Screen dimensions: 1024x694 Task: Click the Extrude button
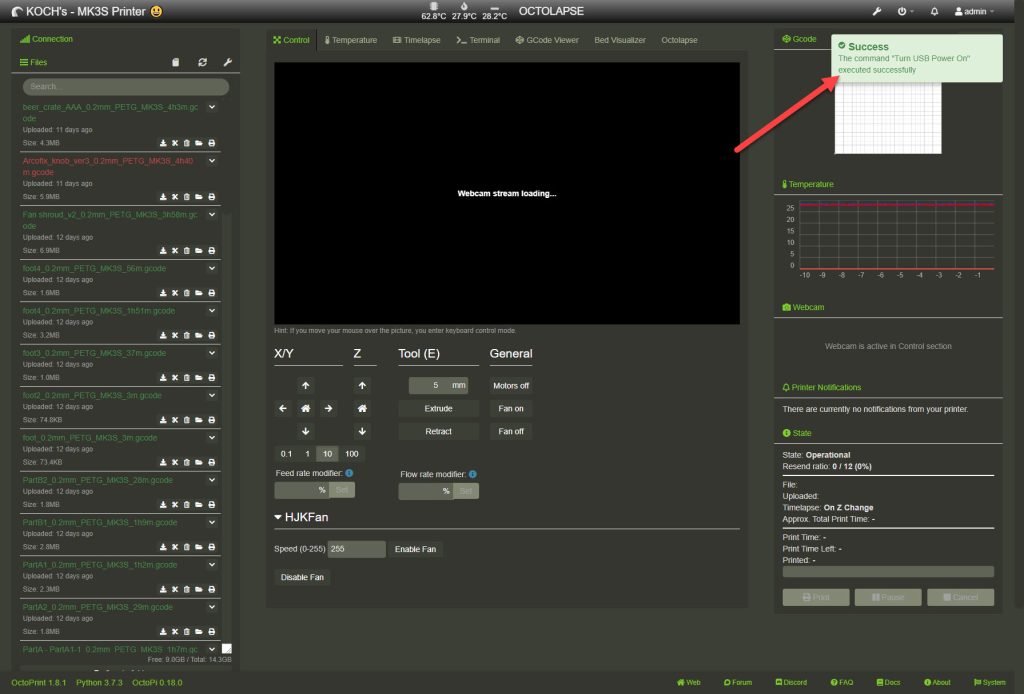point(438,409)
